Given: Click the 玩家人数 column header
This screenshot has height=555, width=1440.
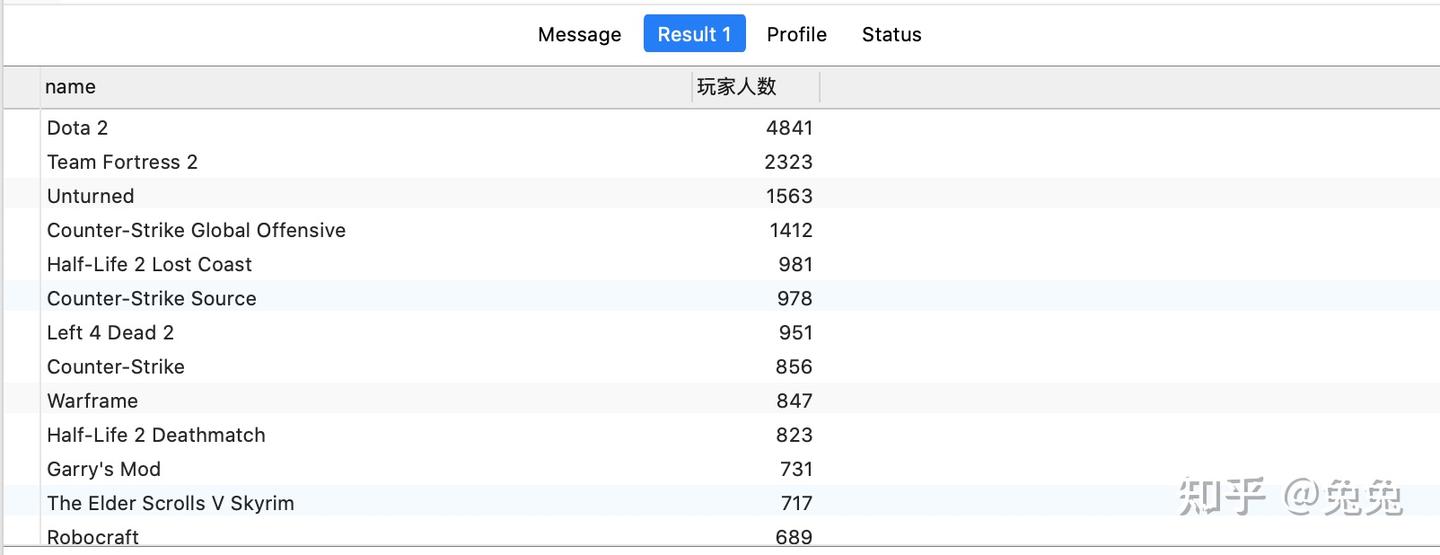Looking at the screenshot, I should click(x=737, y=87).
